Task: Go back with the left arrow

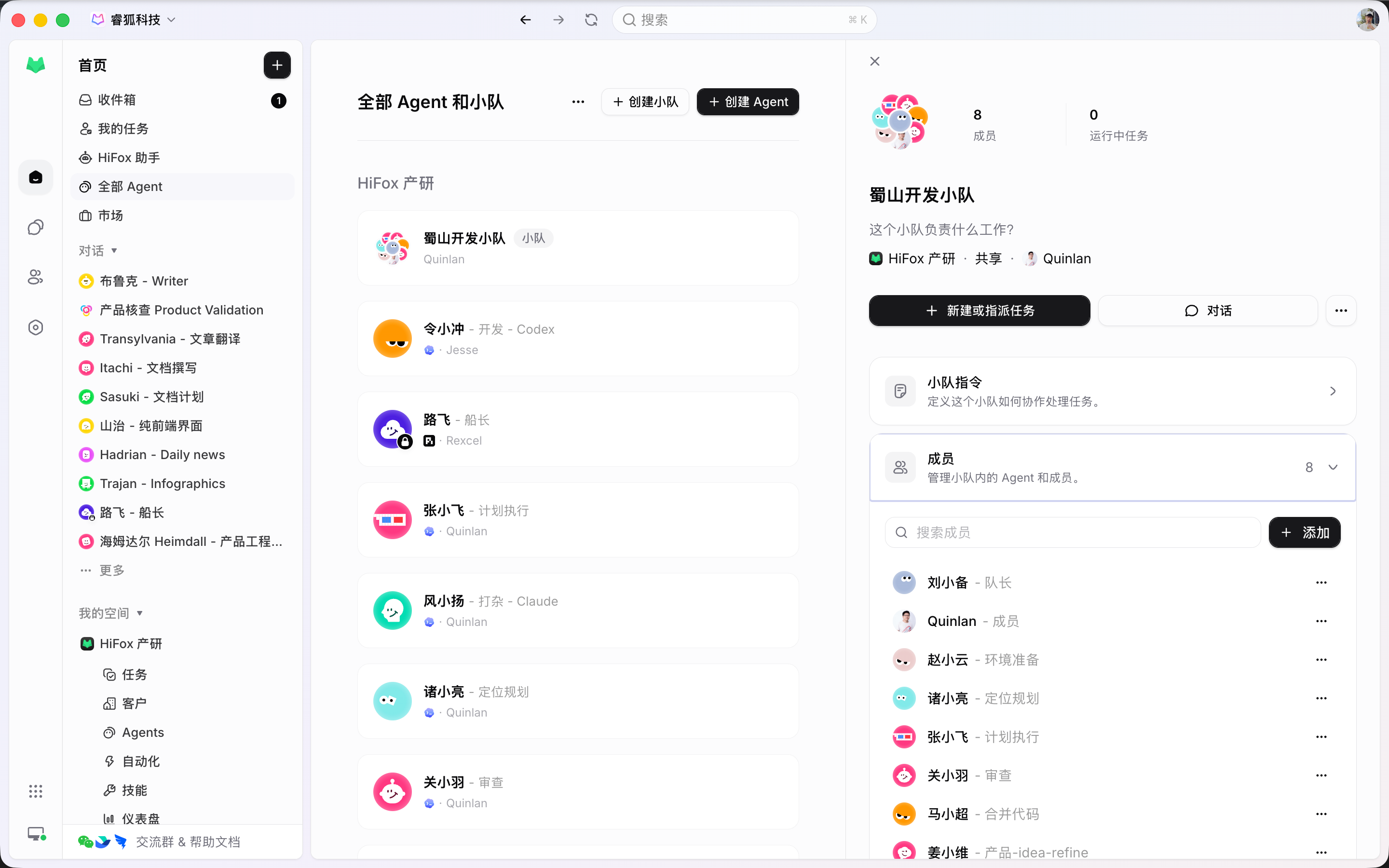Action: coord(525,20)
